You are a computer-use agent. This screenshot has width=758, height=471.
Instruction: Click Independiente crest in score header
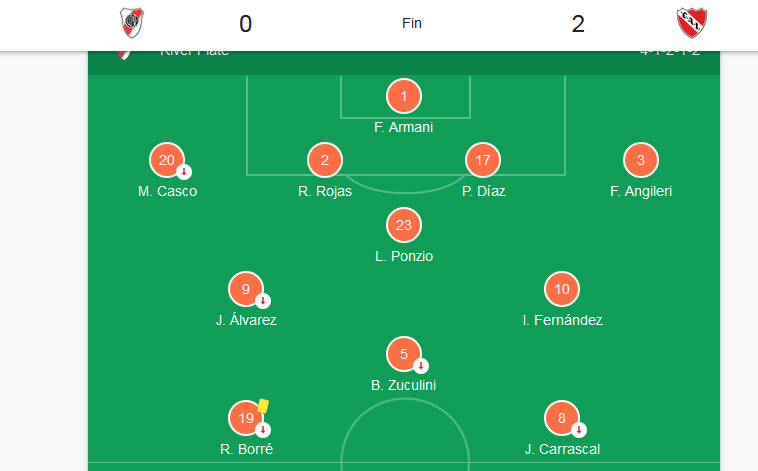[691, 23]
